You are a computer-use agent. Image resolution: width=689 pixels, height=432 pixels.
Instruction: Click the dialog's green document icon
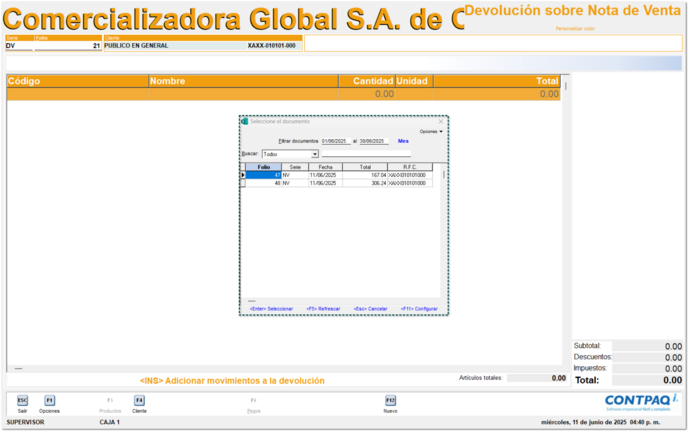pyautogui.click(x=244, y=121)
